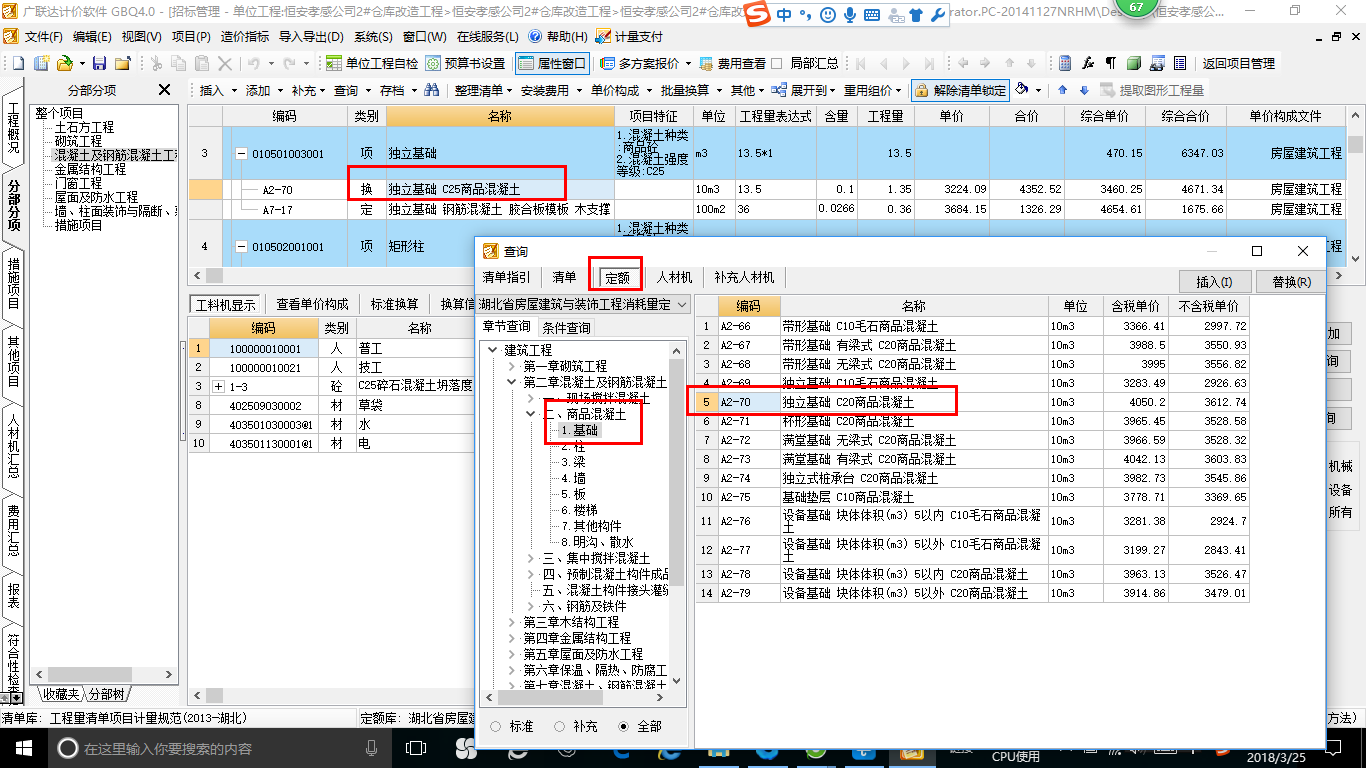Viewport: 1366px width, 768px height.
Task: Open 查看单价构成 tab
Action: click(312, 304)
